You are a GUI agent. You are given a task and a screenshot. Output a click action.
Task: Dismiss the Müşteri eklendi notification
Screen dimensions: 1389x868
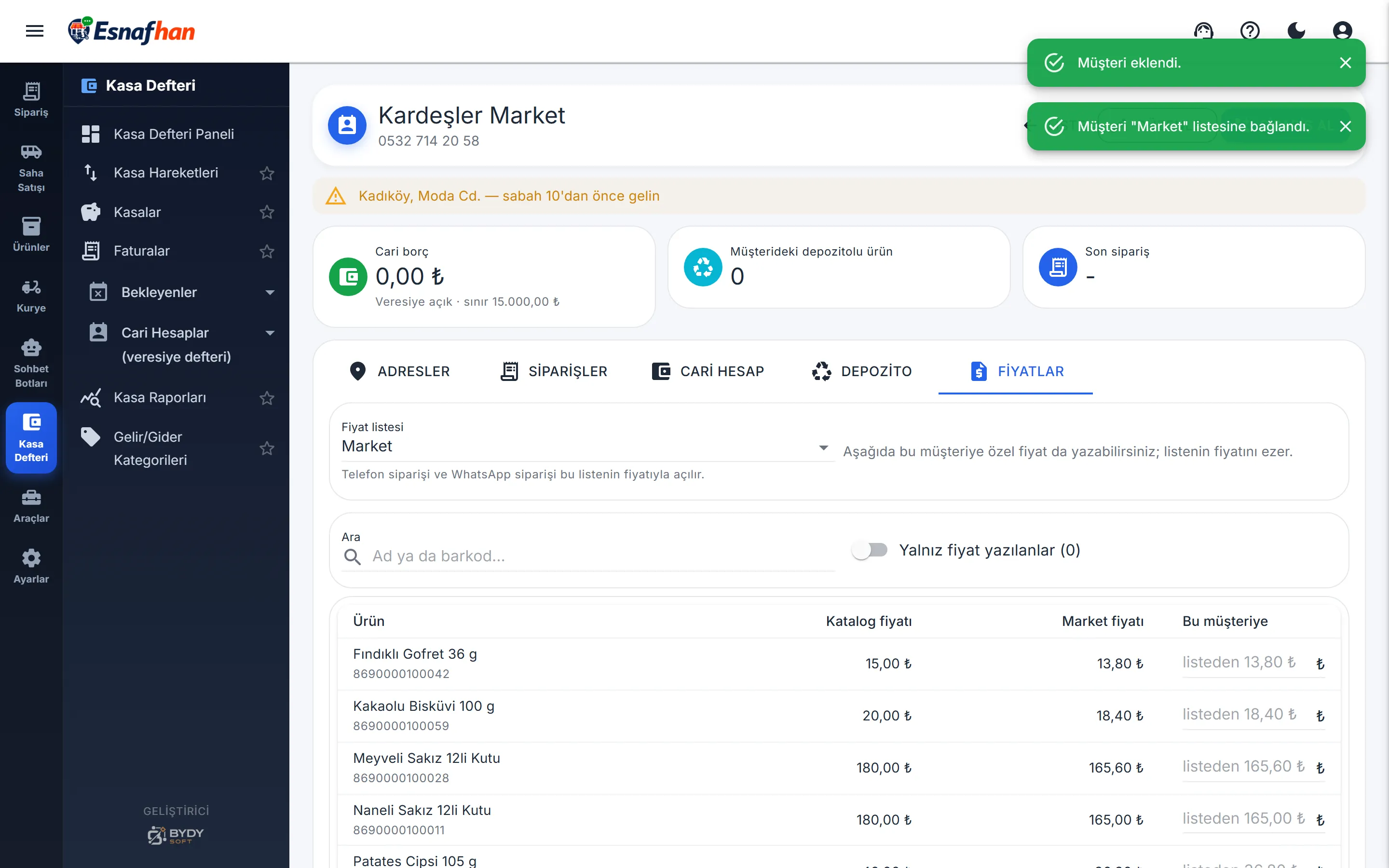1346,63
